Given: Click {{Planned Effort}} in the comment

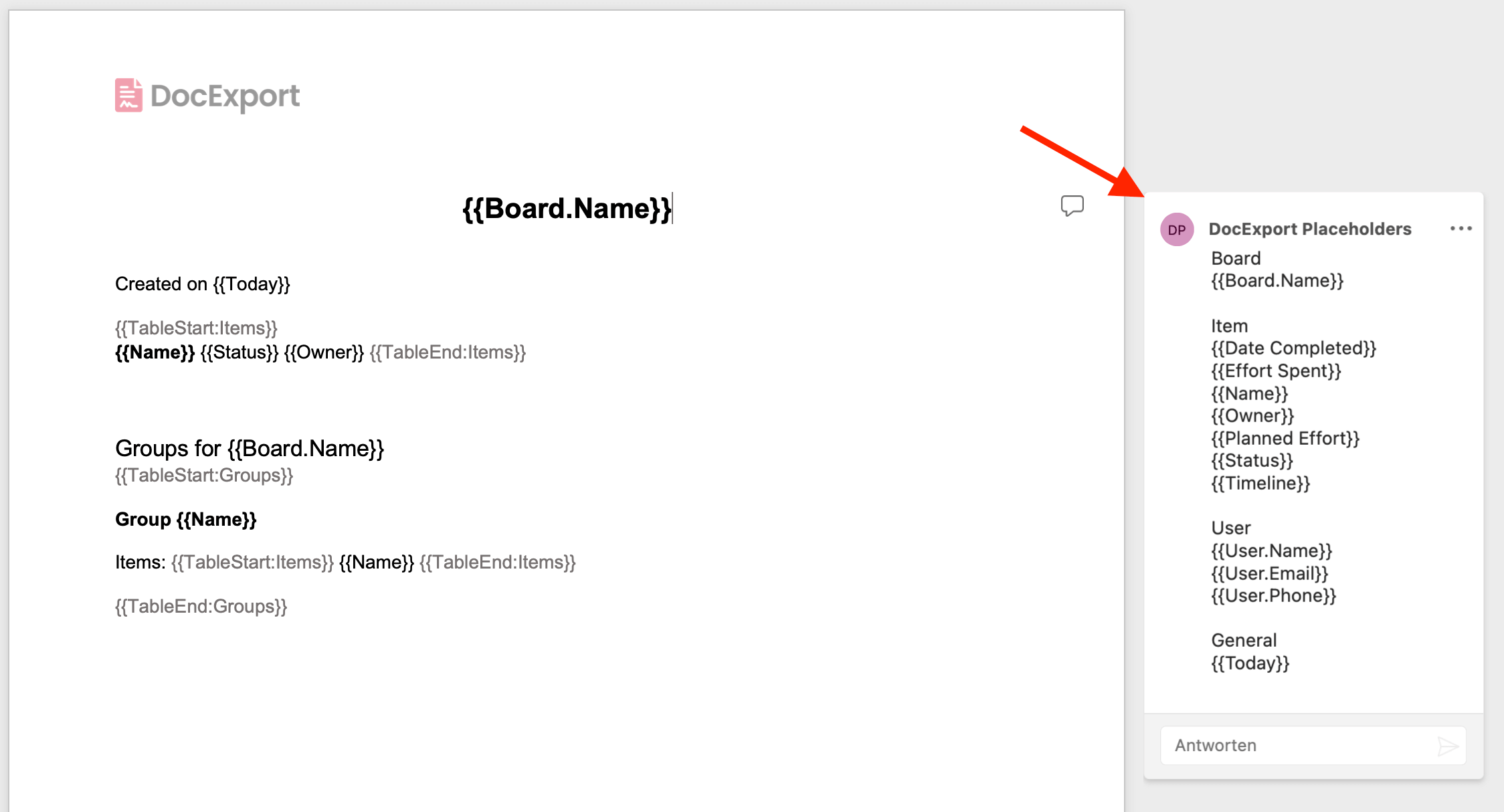Looking at the screenshot, I should tap(1285, 439).
